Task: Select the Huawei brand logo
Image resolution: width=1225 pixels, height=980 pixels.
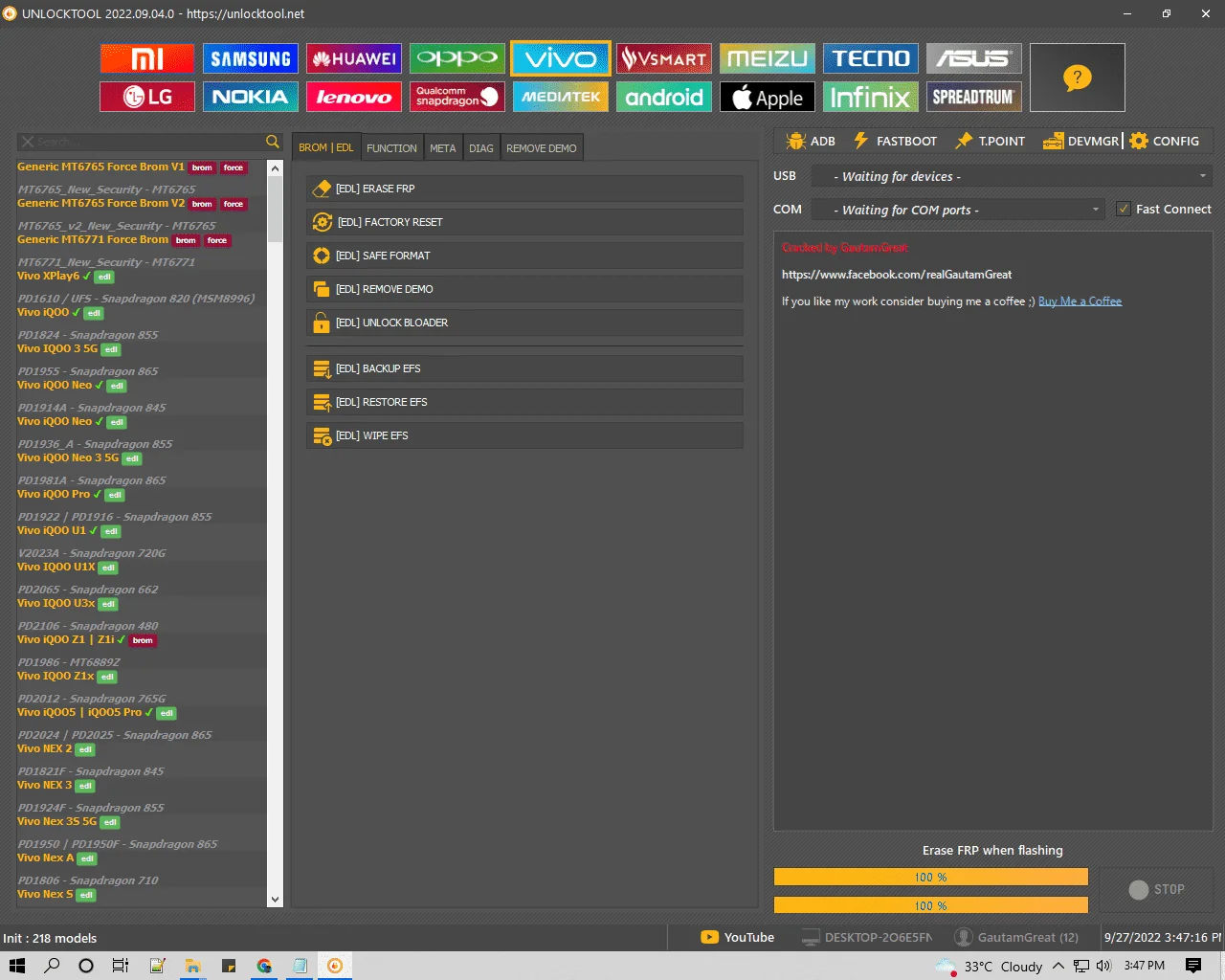Action: [354, 58]
